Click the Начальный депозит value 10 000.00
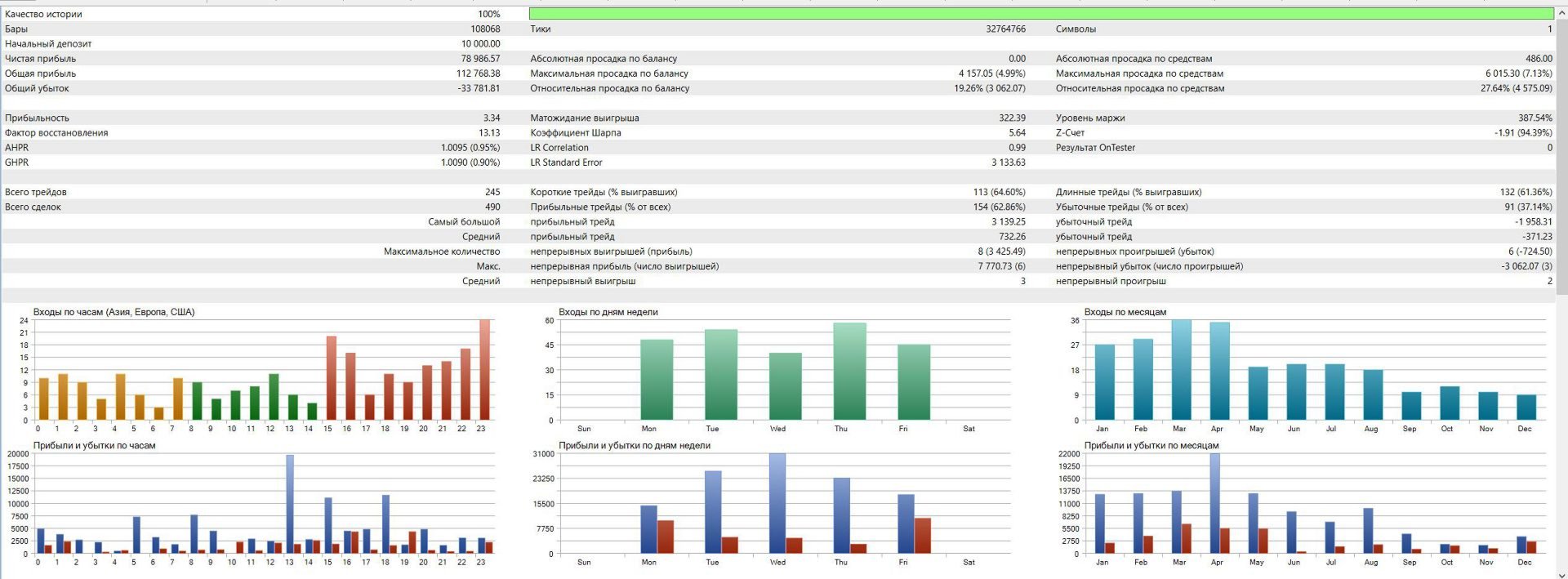1568x579 pixels. 480,43
